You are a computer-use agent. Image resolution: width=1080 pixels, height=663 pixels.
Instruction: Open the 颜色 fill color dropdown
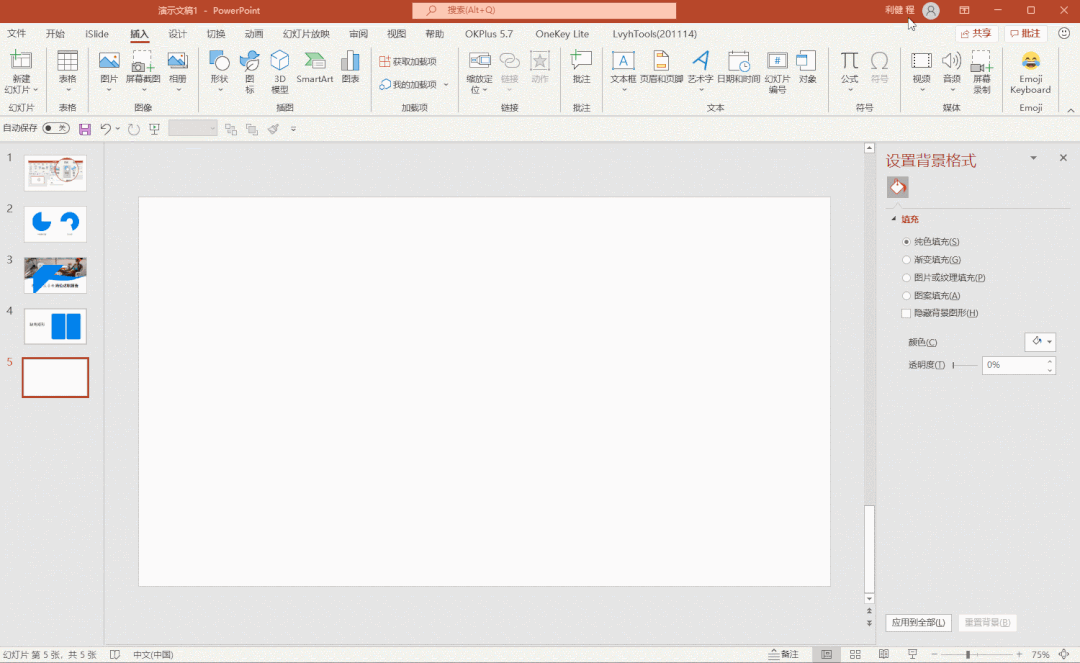click(1040, 341)
